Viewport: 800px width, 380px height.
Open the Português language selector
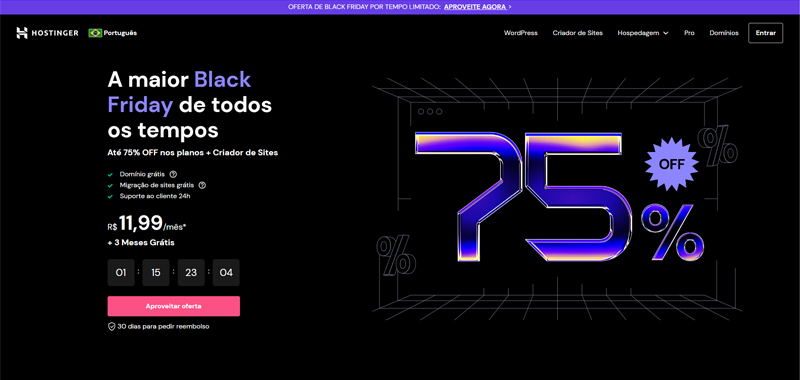click(x=113, y=33)
